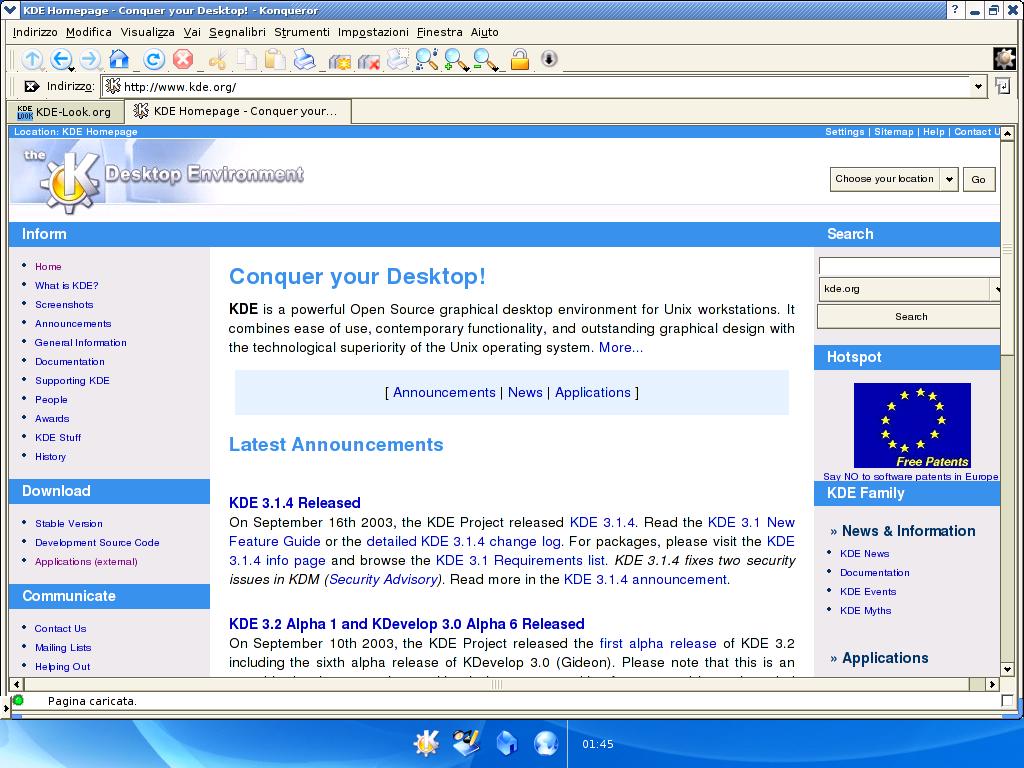Click the clock showing 01:45
The image size is (1024, 768).
(598, 744)
